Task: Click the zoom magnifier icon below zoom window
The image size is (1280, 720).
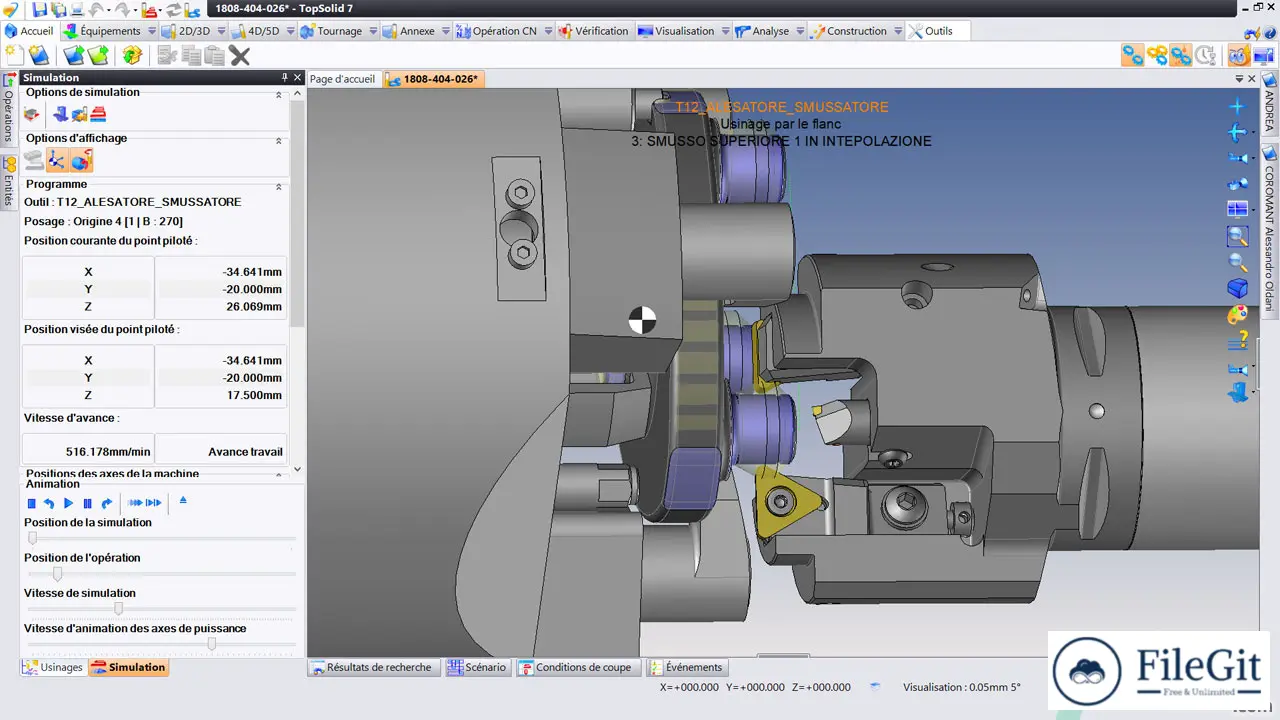Action: [1238, 263]
